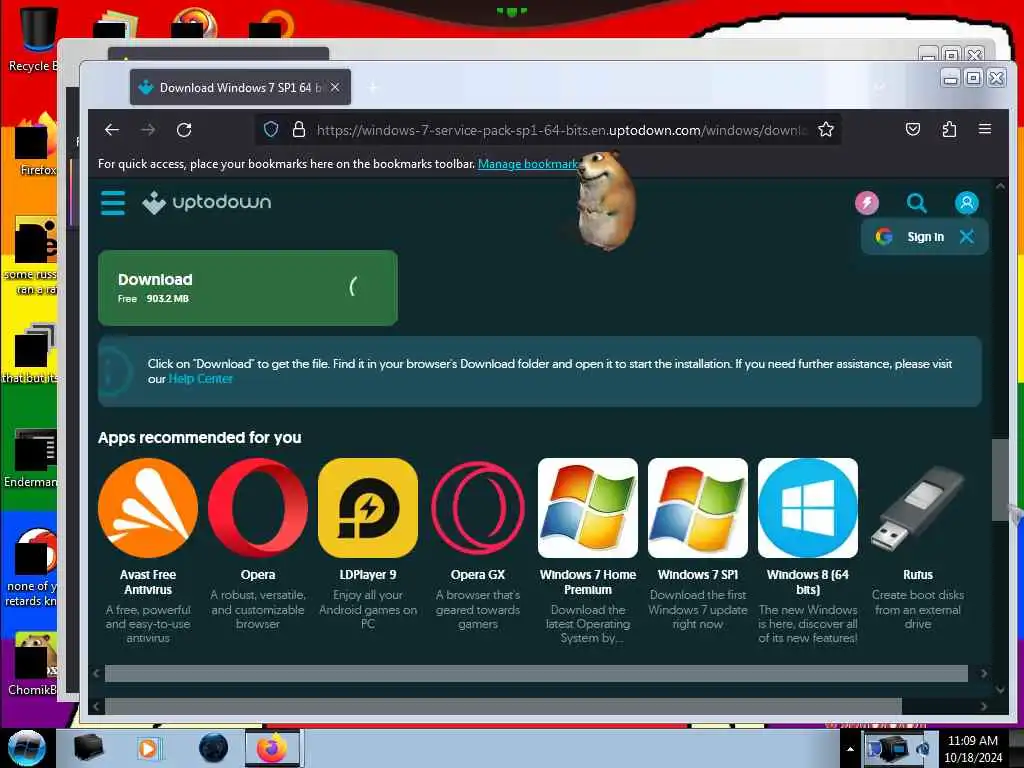Open the Rufus USB drive icon

[x=918, y=508]
